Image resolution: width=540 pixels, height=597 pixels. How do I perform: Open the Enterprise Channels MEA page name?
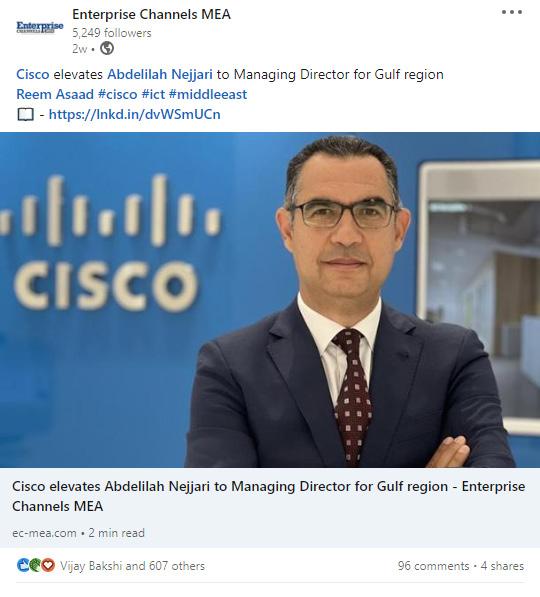coord(152,14)
